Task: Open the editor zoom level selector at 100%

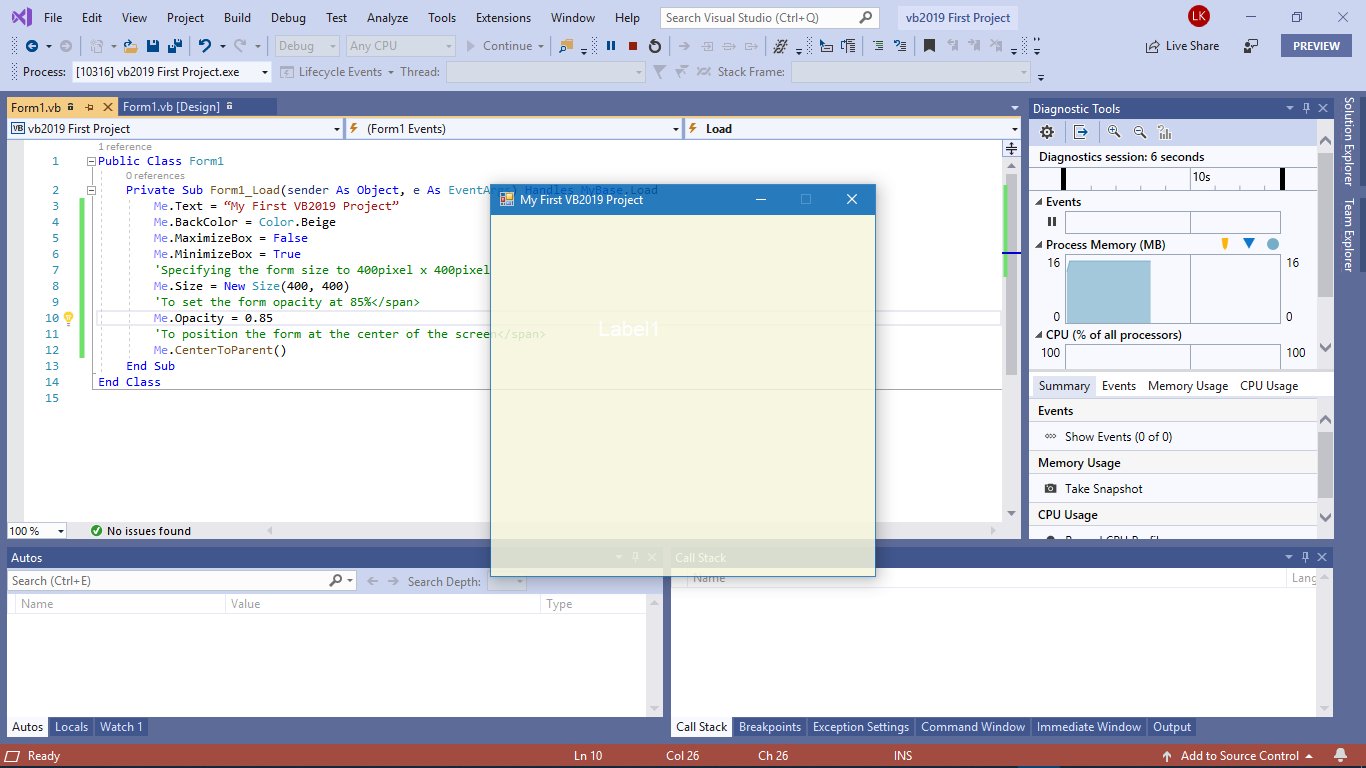Action: 36,530
